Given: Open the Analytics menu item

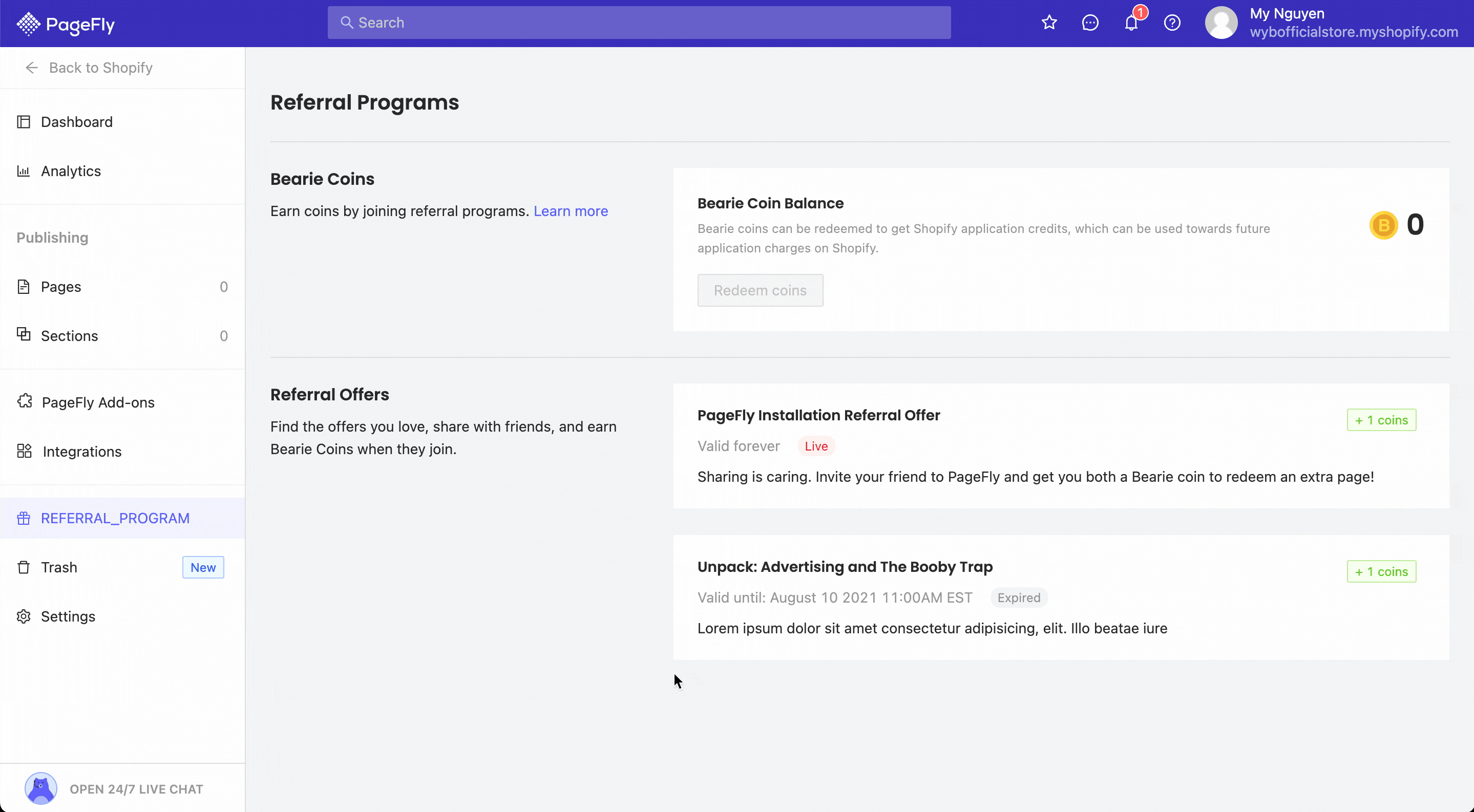Looking at the screenshot, I should click(x=122, y=171).
